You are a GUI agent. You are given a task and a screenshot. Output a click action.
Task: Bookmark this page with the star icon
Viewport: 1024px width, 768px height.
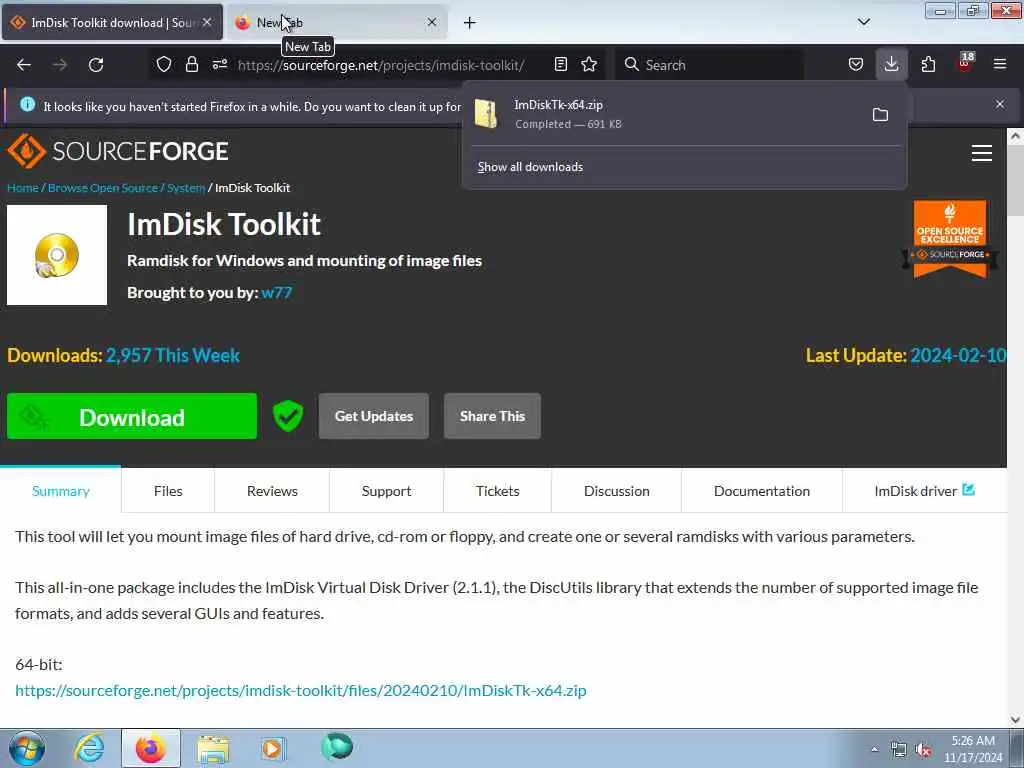click(589, 64)
